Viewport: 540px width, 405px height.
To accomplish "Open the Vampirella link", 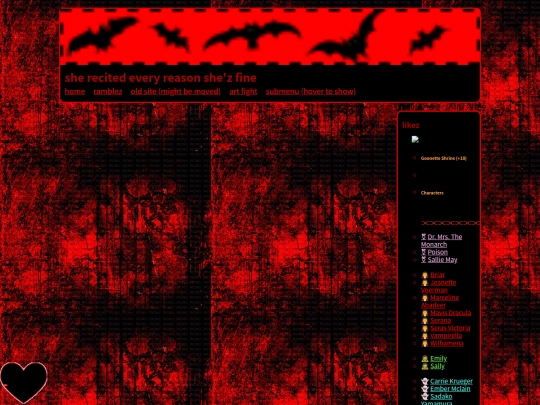I will coord(446,335).
